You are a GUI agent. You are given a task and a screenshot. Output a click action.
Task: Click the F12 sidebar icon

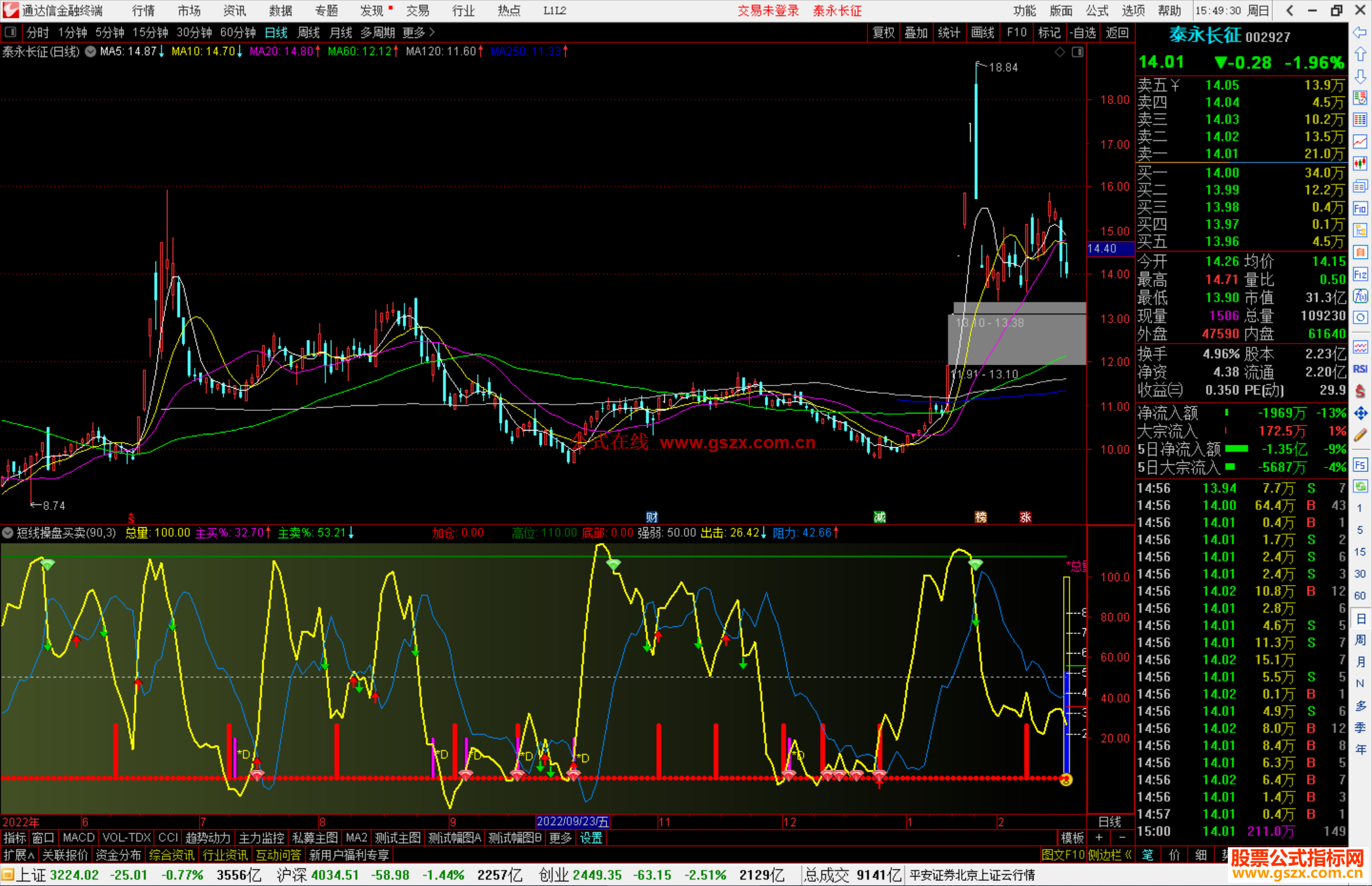[1360, 274]
